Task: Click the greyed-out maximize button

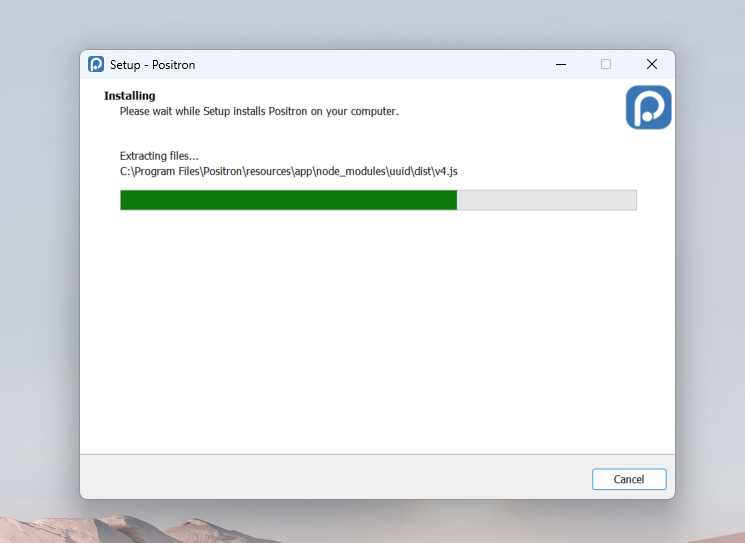Action: click(x=605, y=64)
